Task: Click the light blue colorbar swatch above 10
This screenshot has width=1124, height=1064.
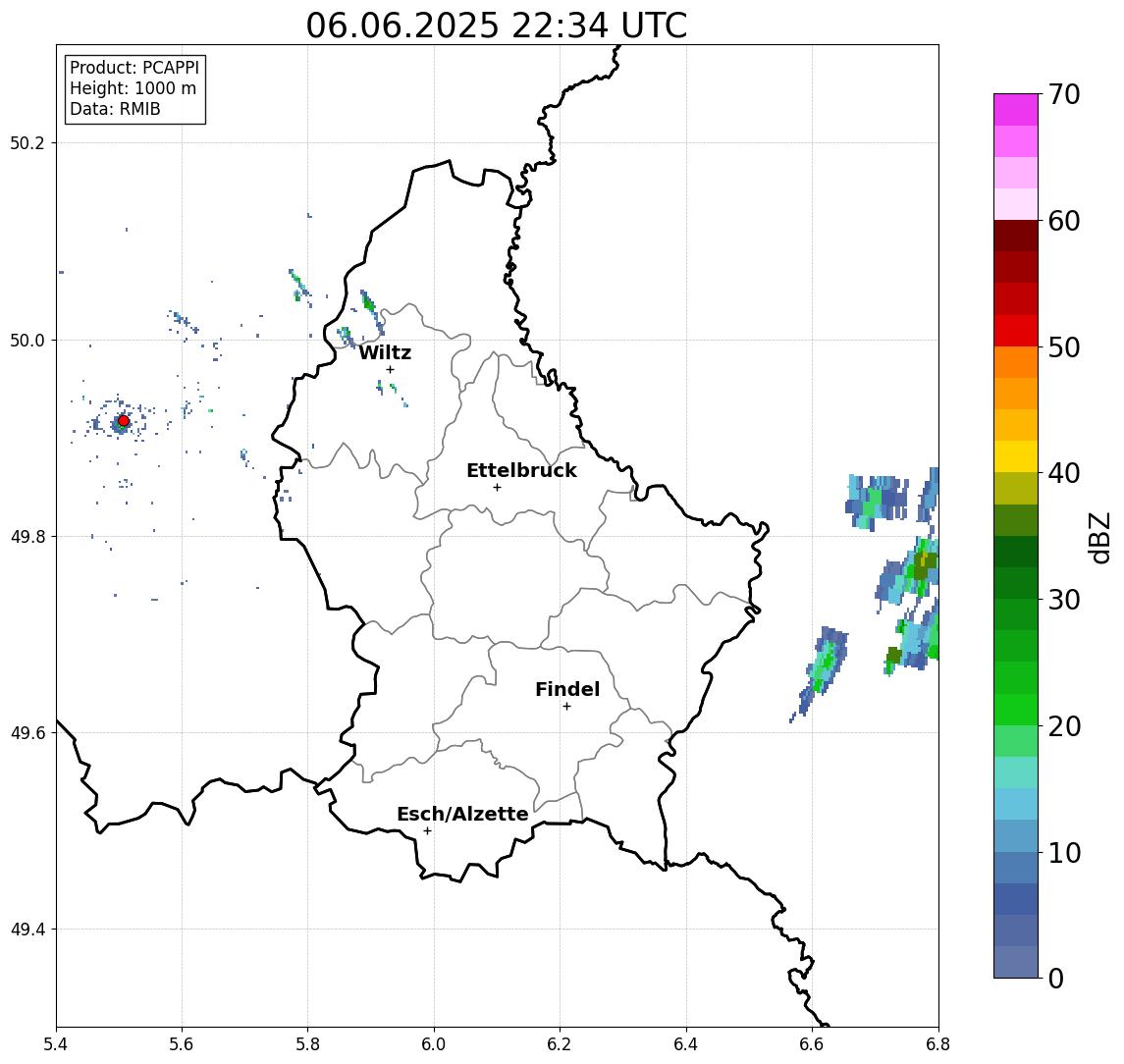Action: (x=1016, y=835)
